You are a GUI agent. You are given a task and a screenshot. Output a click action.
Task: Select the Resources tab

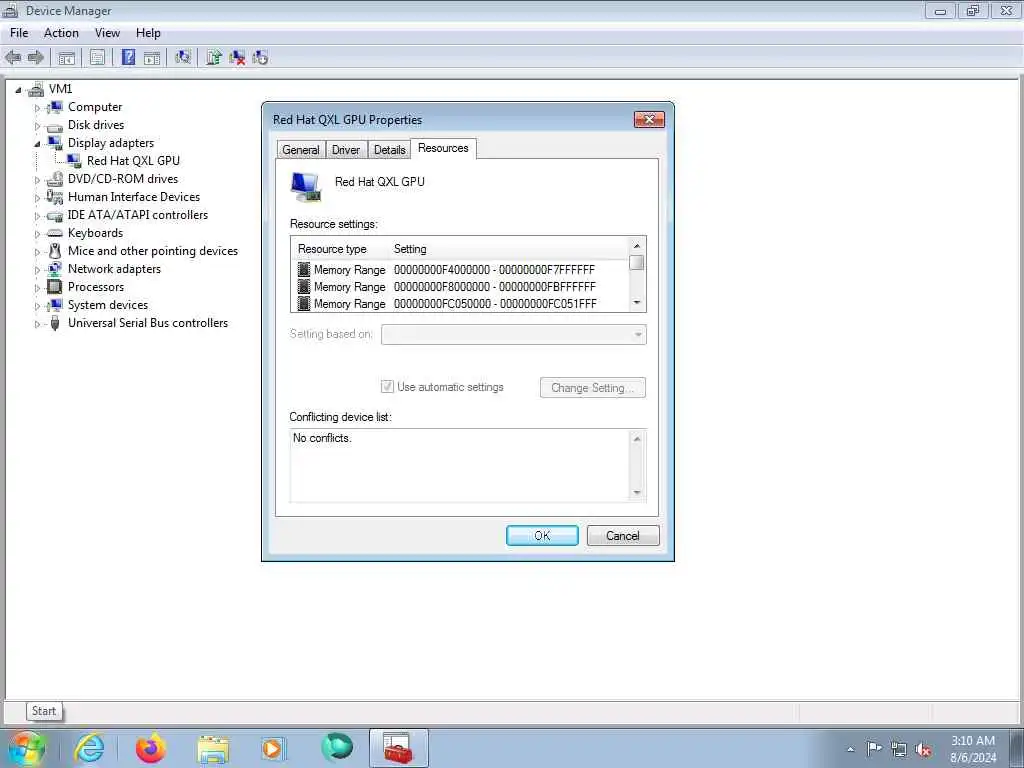[x=443, y=148]
